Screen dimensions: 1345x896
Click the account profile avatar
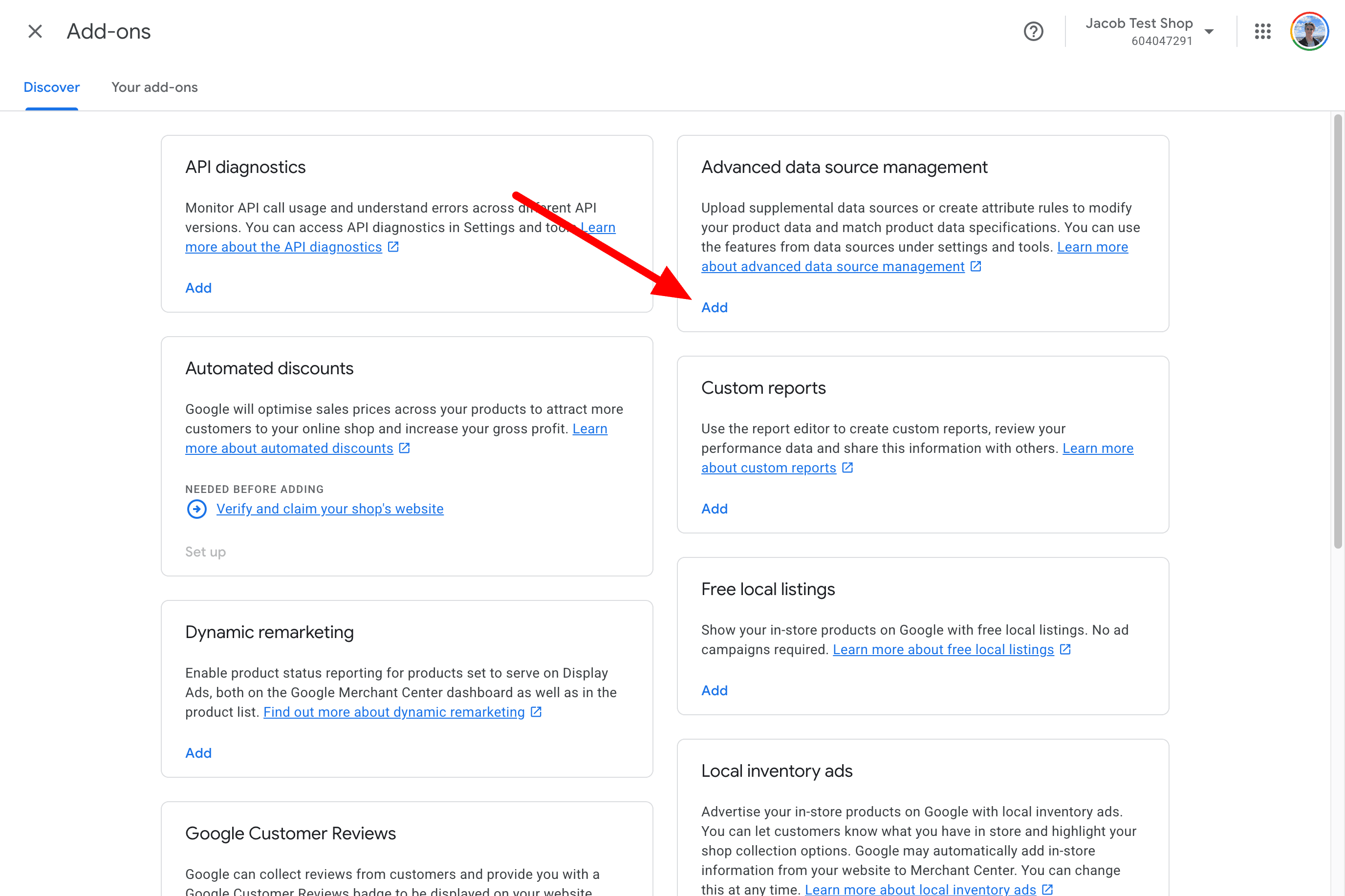click(1309, 31)
